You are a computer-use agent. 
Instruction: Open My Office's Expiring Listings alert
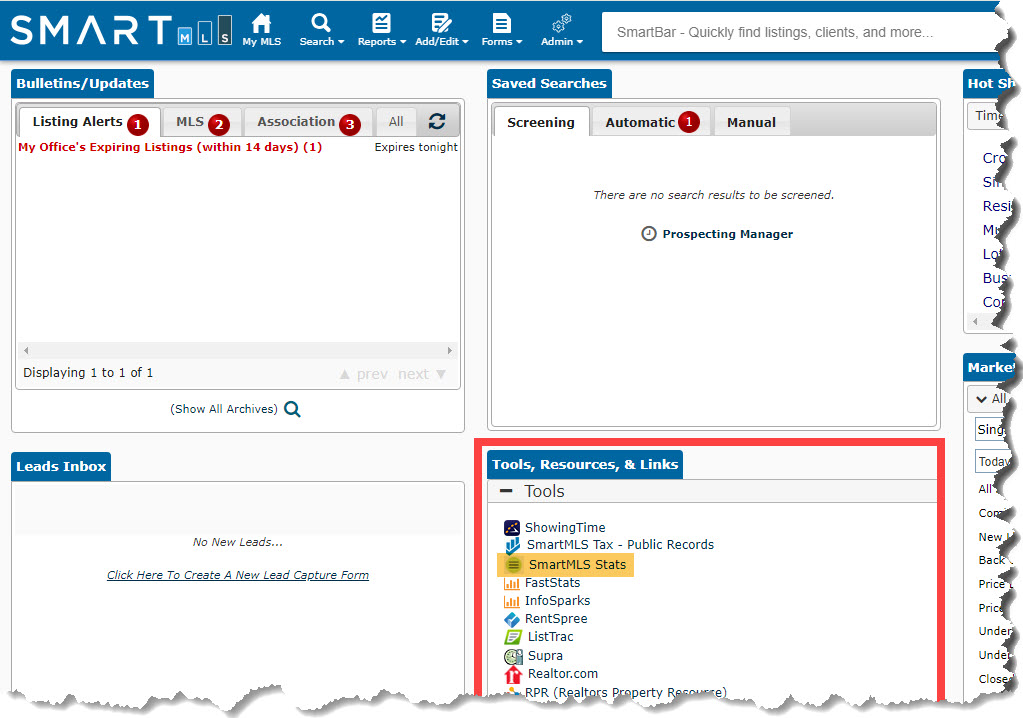tap(170, 147)
